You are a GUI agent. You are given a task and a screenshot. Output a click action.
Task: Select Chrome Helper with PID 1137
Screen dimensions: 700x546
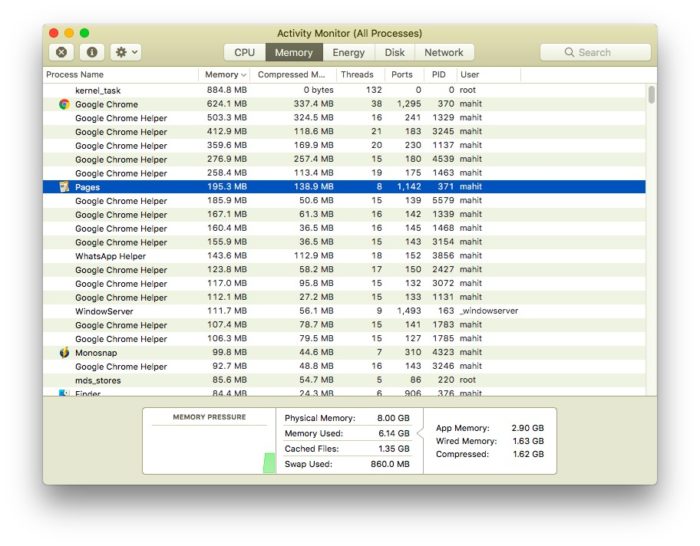(x=344, y=146)
